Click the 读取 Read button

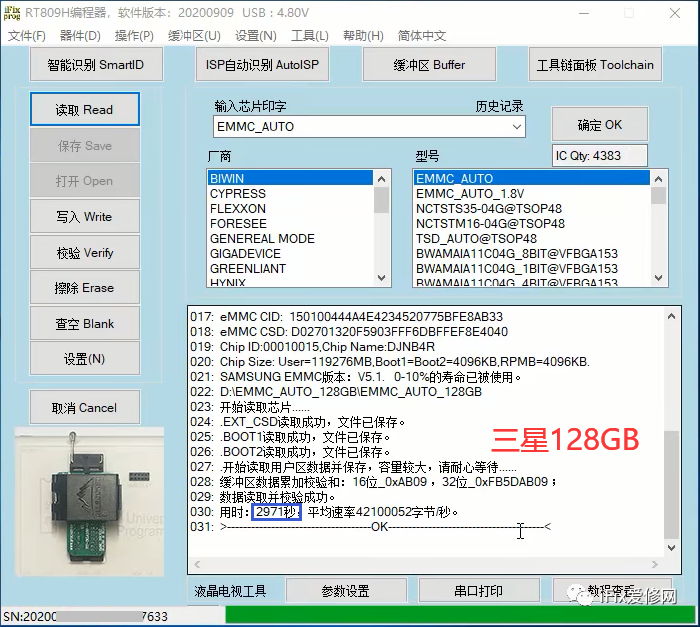[x=85, y=109]
